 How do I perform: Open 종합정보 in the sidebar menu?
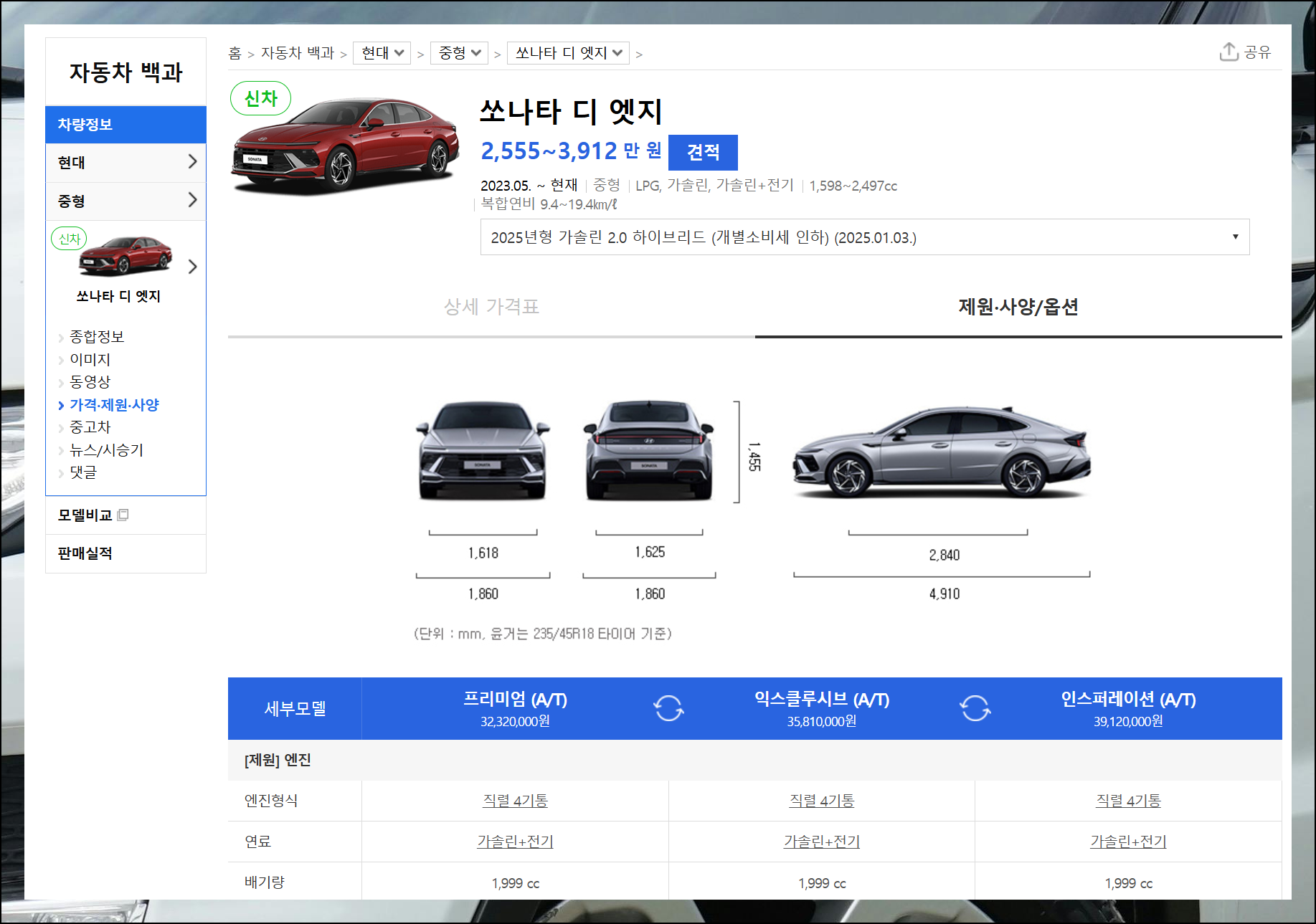(x=97, y=336)
